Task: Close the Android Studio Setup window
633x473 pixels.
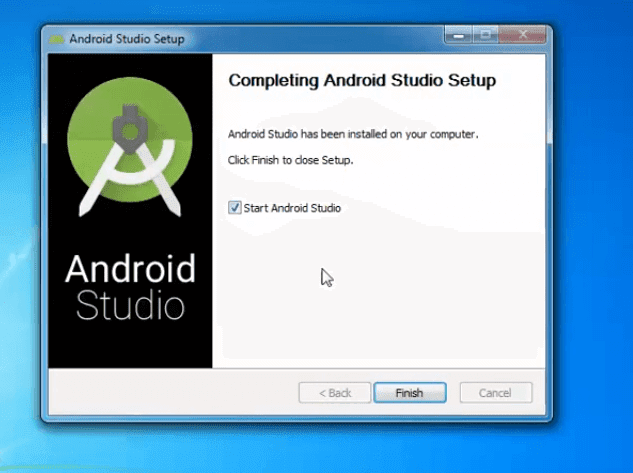Action: click(x=522, y=35)
